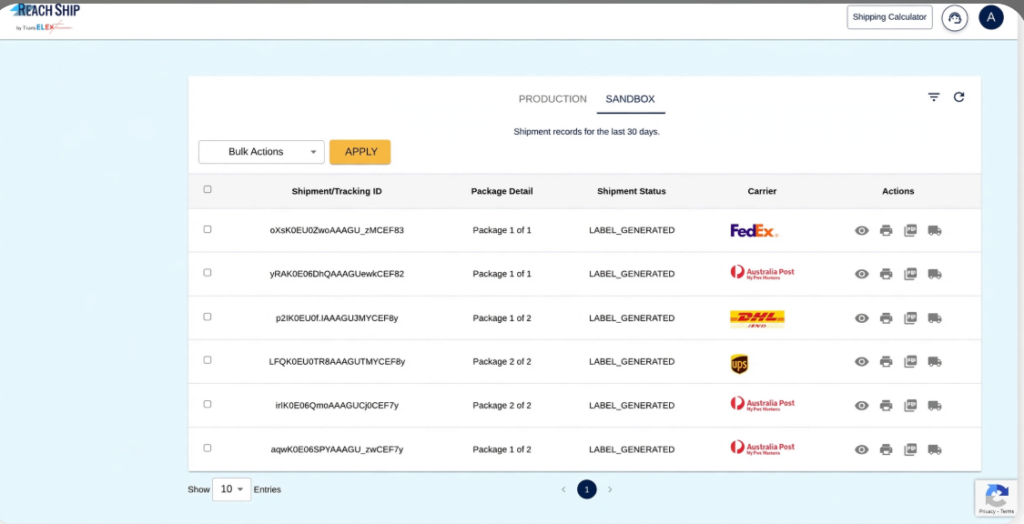Open the customer support headset icon

(x=954, y=18)
